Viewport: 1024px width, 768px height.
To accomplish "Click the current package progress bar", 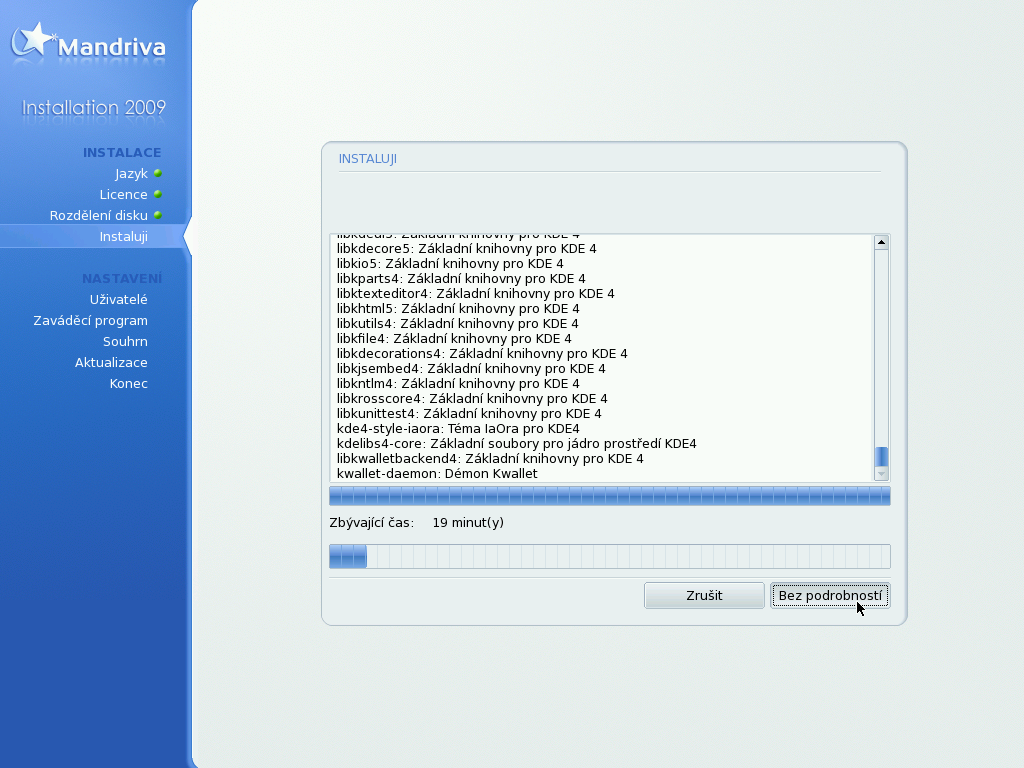I will coord(610,496).
